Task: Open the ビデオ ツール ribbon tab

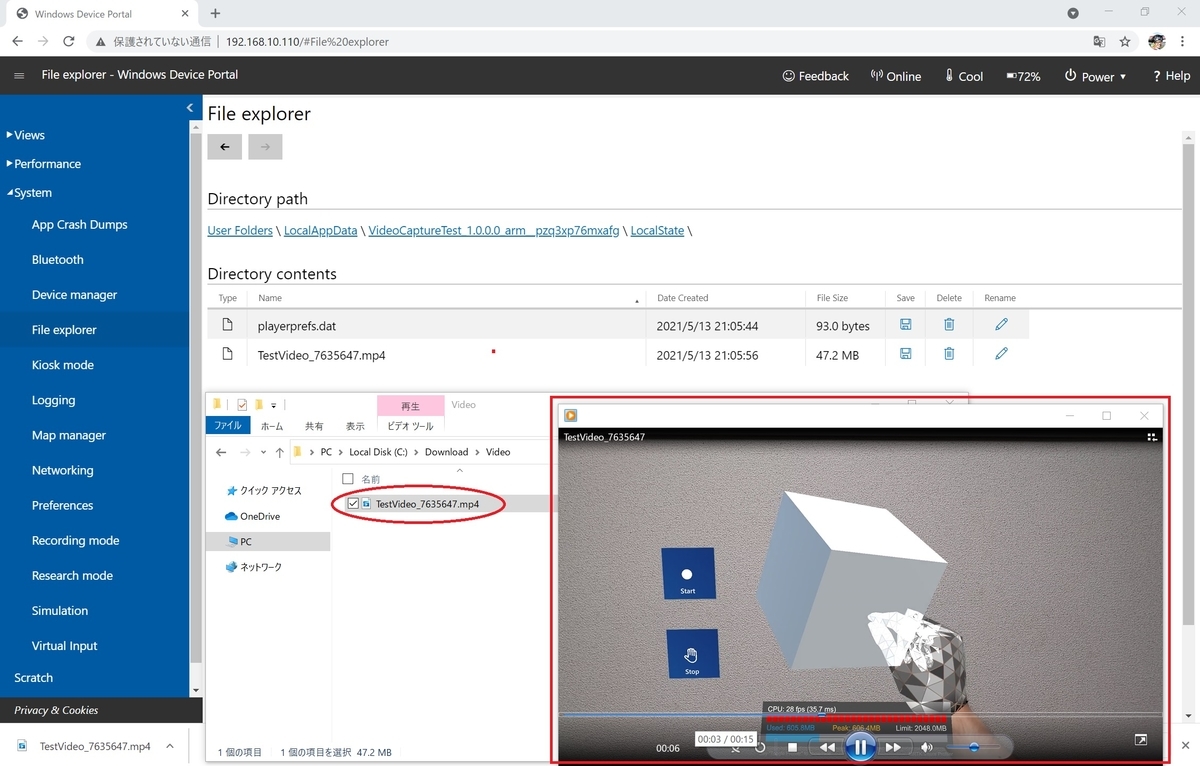Action: (x=410, y=426)
